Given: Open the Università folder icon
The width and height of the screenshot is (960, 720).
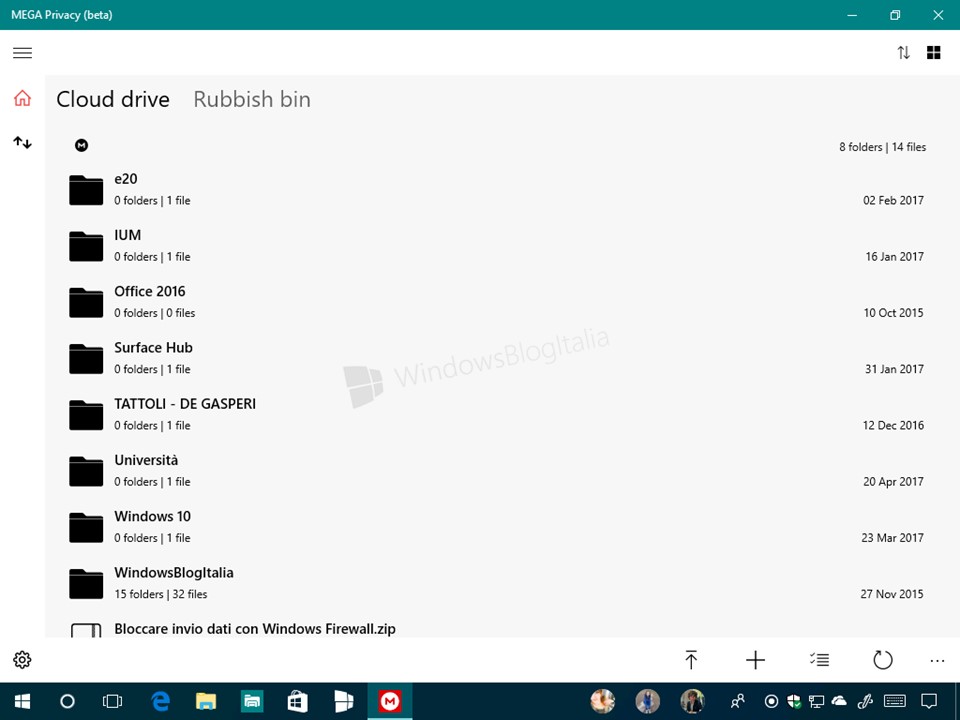Looking at the screenshot, I should (x=86, y=471).
